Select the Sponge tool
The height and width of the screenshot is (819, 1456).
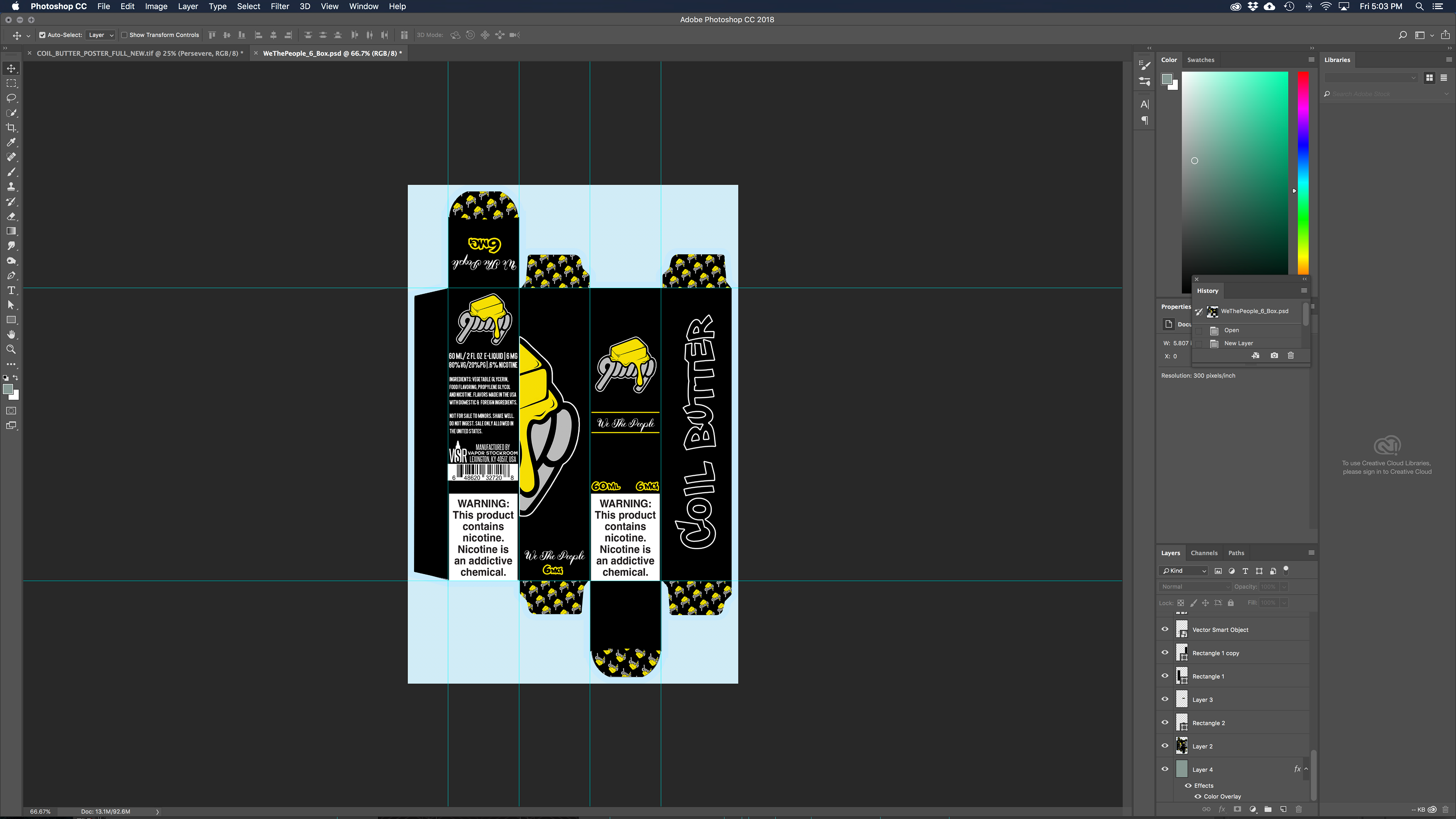pyautogui.click(x=11, y=260)
